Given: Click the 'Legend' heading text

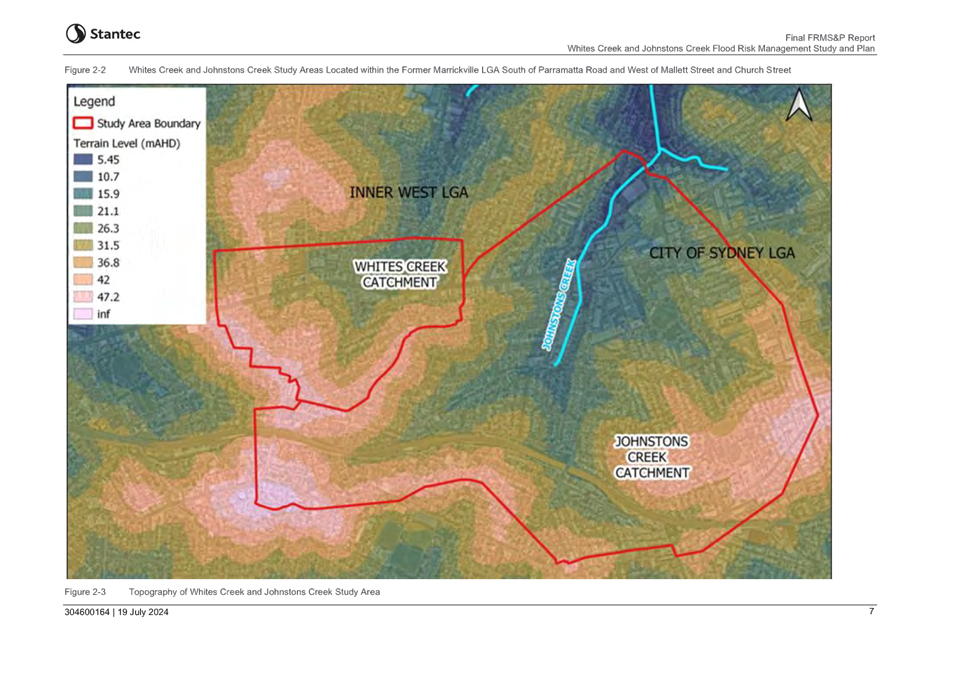Looking at the screenshot, I should (x=94, y=102).
